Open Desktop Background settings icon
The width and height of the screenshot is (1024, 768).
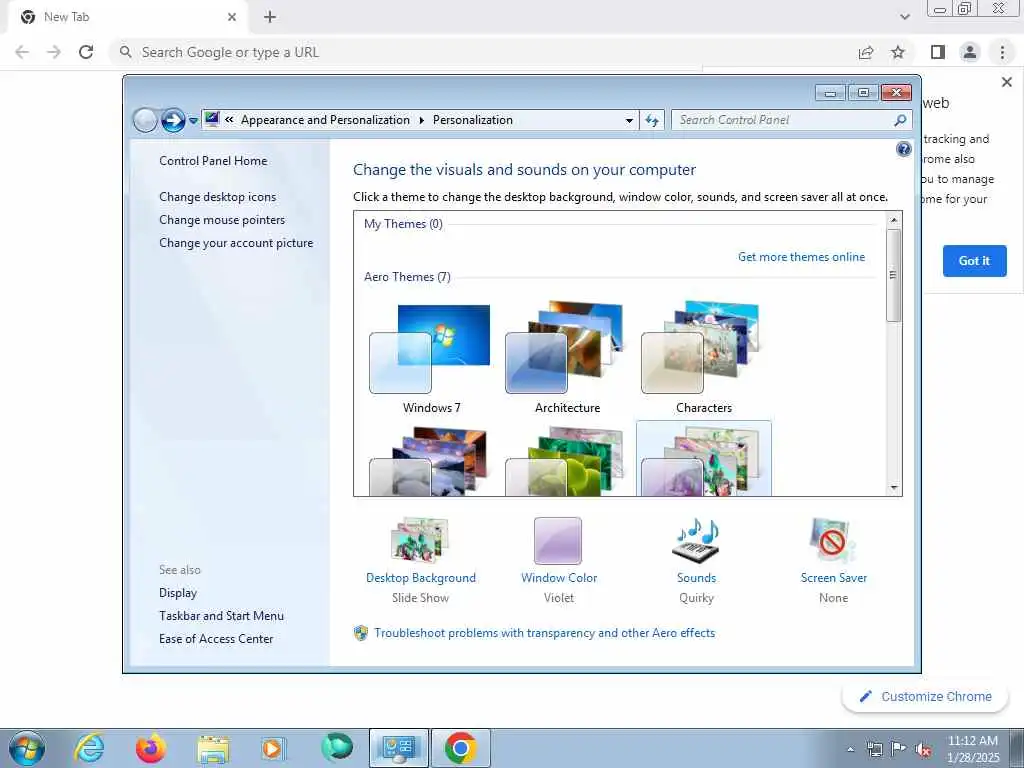tap(420, 541)
